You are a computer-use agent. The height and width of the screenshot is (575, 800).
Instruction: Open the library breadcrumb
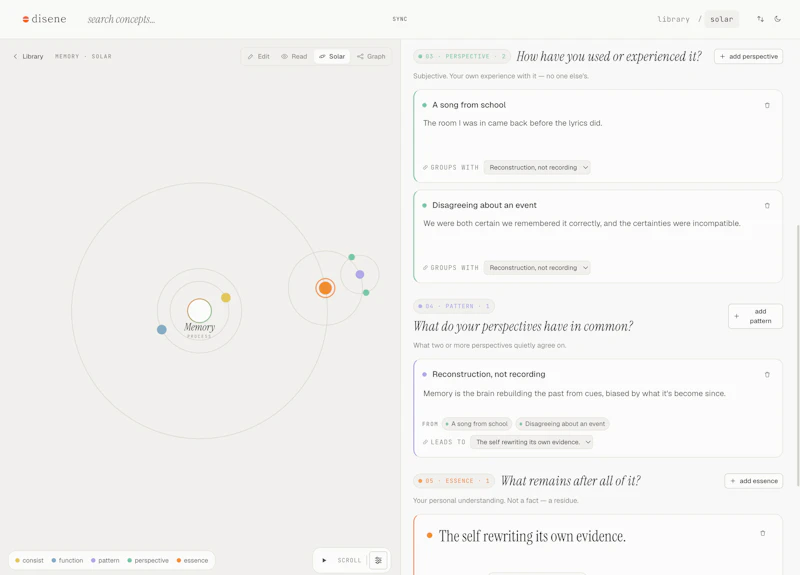pos(673,19)
